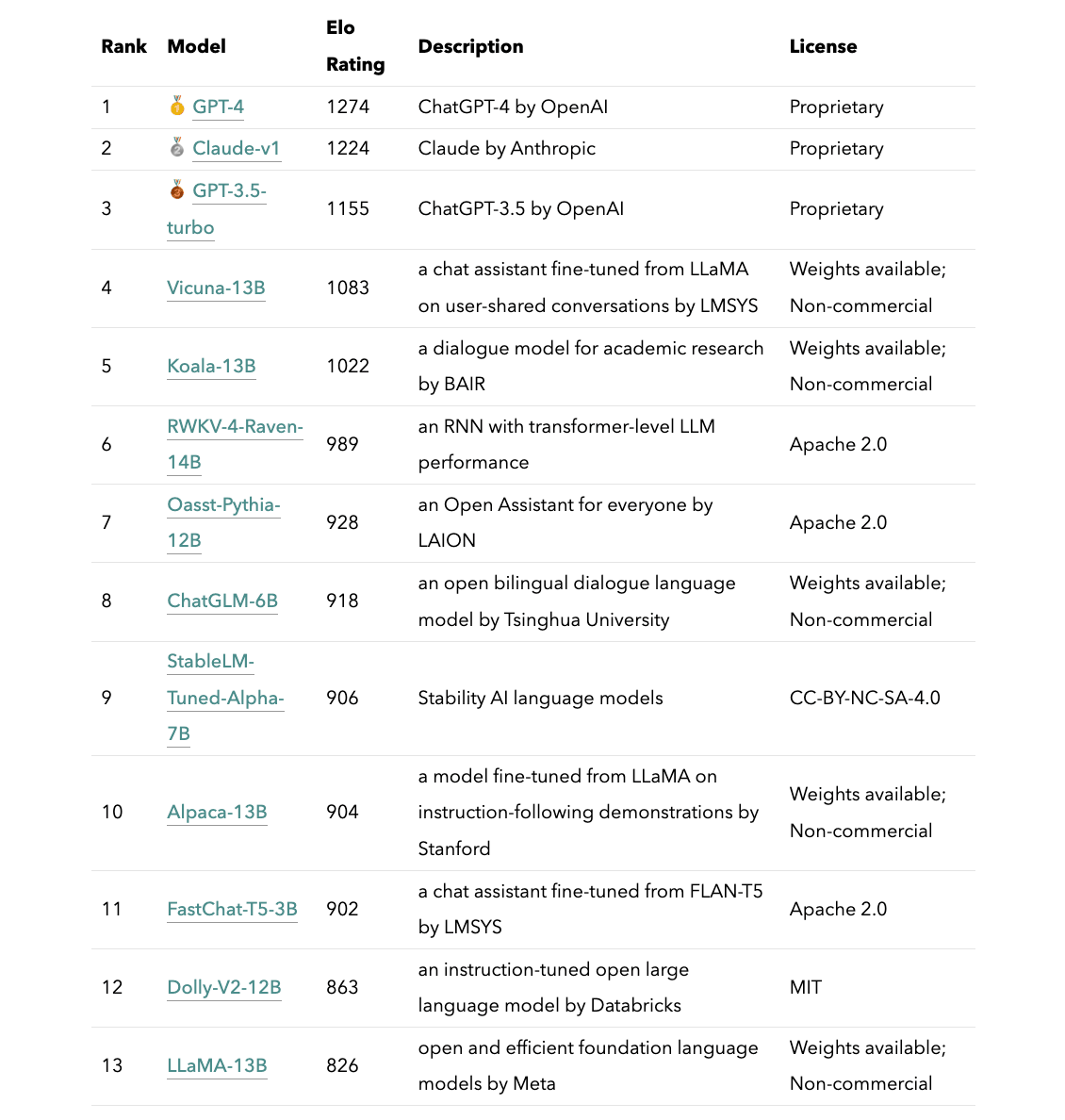Follow the GPT-3.5-turbo link
This screenshot has width=1065, height=1120.
coord(217,208)
